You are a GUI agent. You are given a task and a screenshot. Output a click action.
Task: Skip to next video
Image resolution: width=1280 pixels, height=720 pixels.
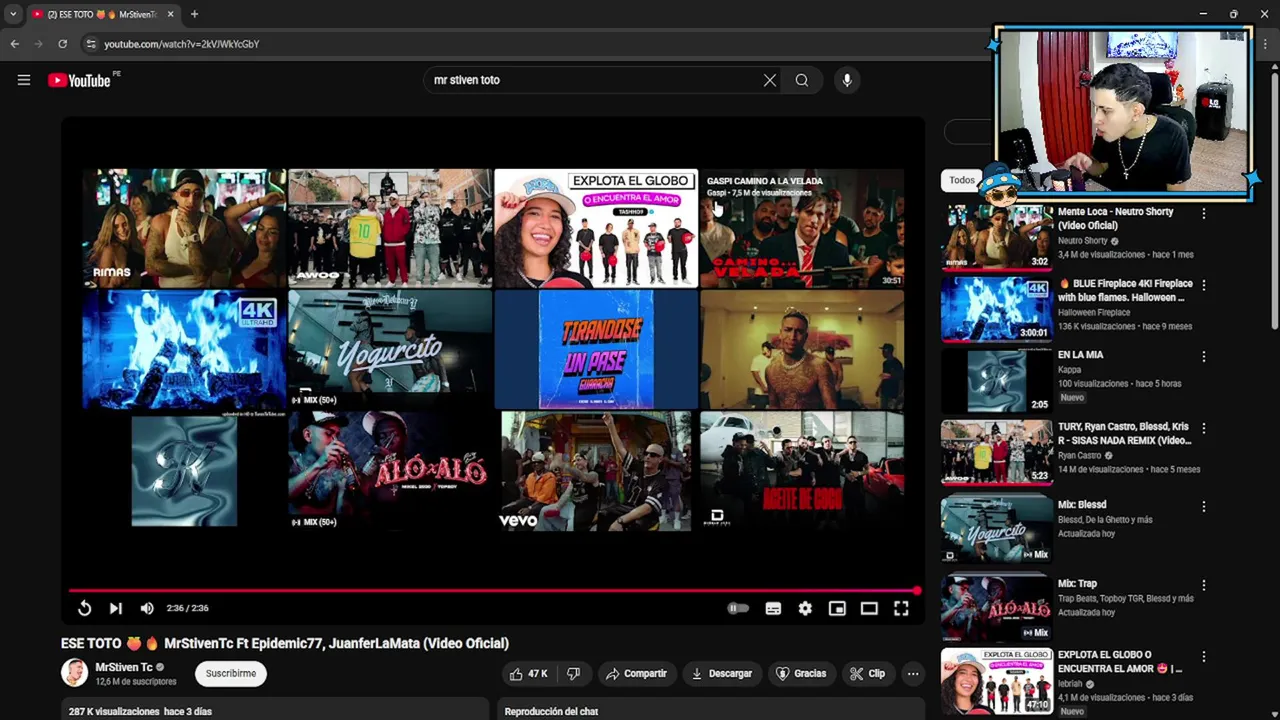116,608
